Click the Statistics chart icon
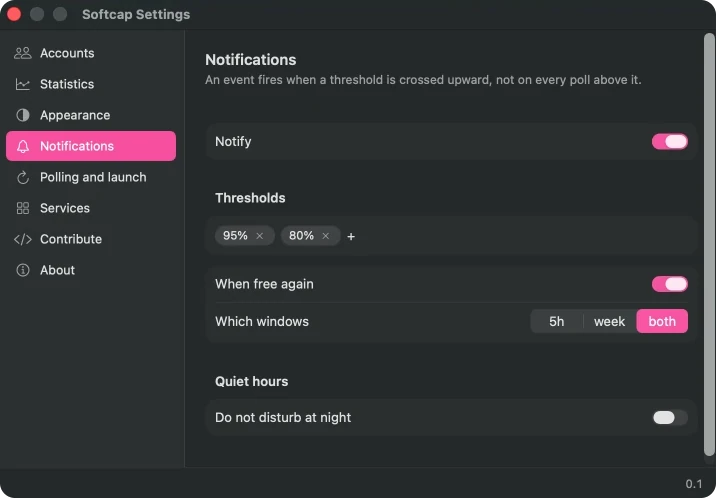This screenshot has height=498, width=716. [x=22, y=84]
